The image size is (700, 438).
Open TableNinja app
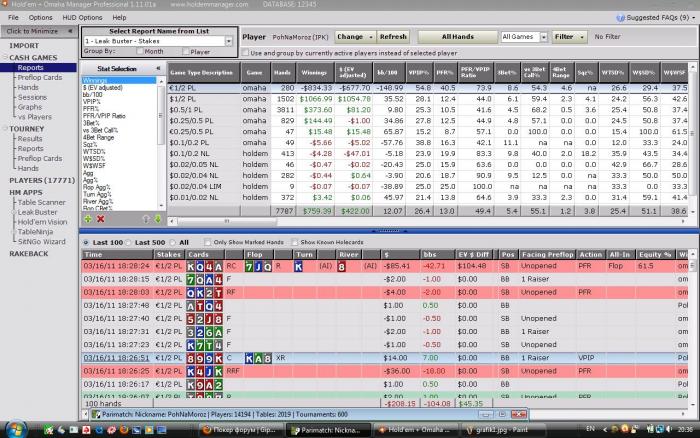(x=35, y=232)
